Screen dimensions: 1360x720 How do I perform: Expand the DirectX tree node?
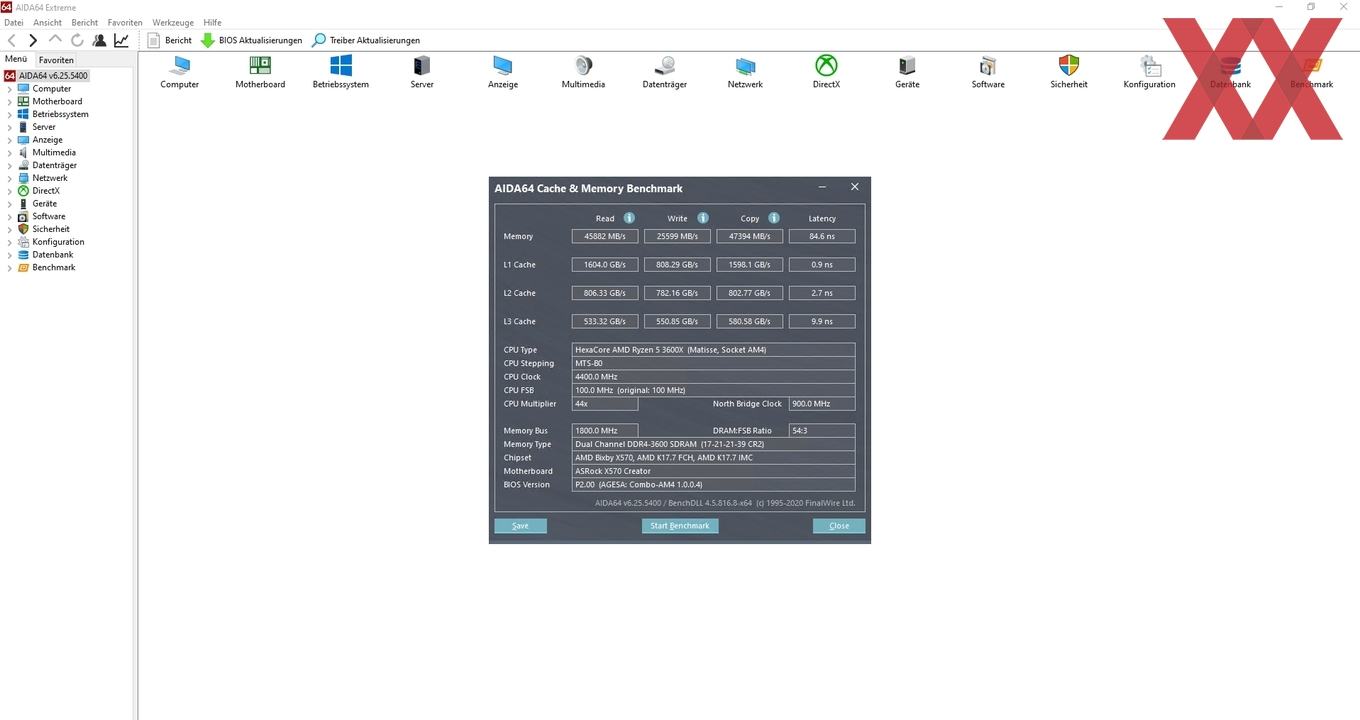pos(10,191)
